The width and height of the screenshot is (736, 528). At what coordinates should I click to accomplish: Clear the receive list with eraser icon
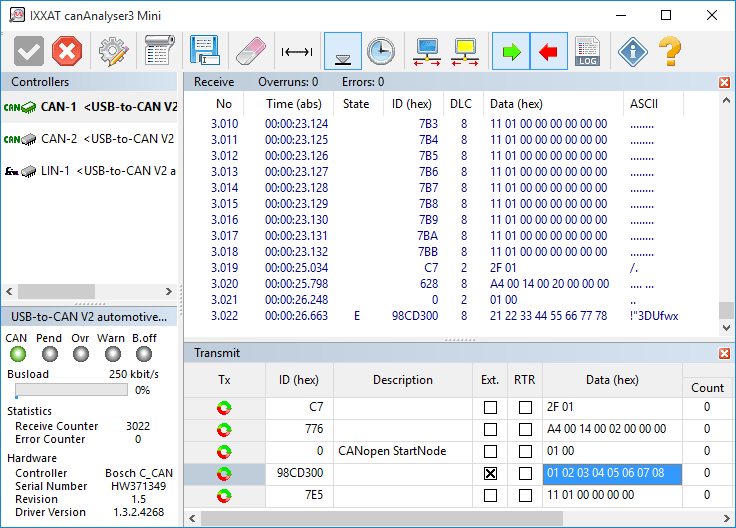pos(251,51)
